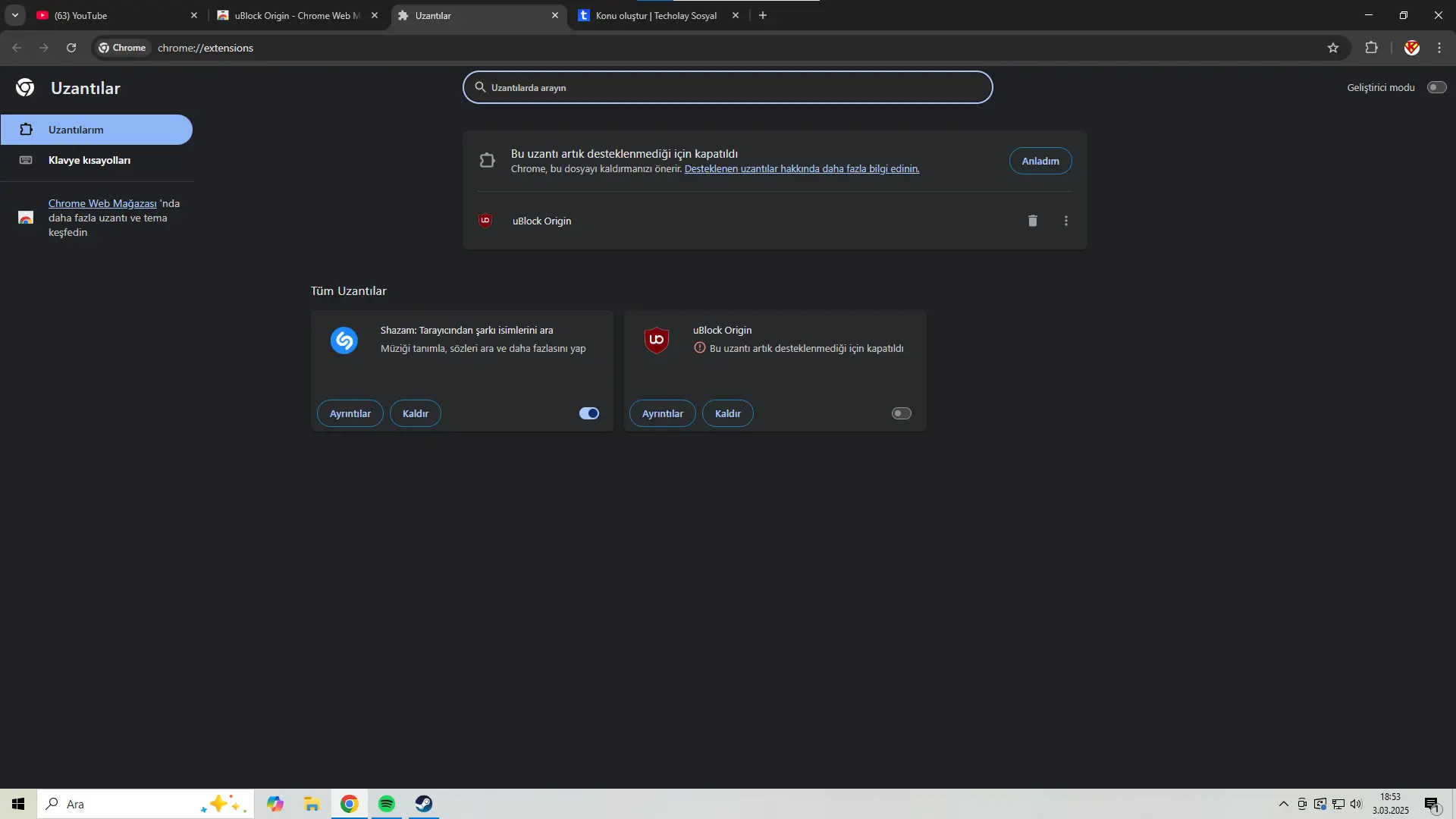Image resolution: width=1456 pixels, height=819 pixels.
Task: Open Chrome's three-dot menu
Action: tap(1439, 48)
